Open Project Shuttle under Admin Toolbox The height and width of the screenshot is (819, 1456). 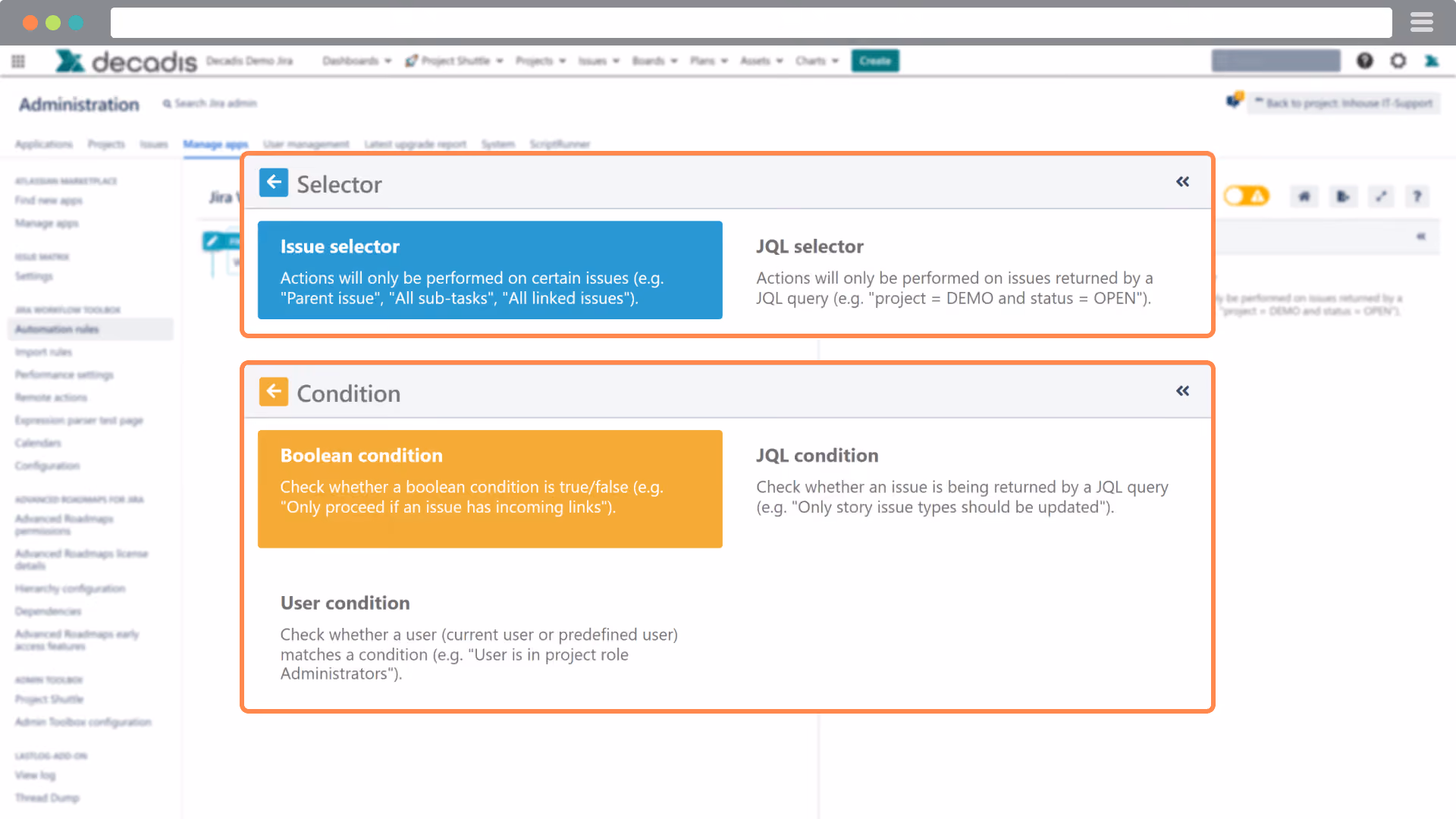49,699
